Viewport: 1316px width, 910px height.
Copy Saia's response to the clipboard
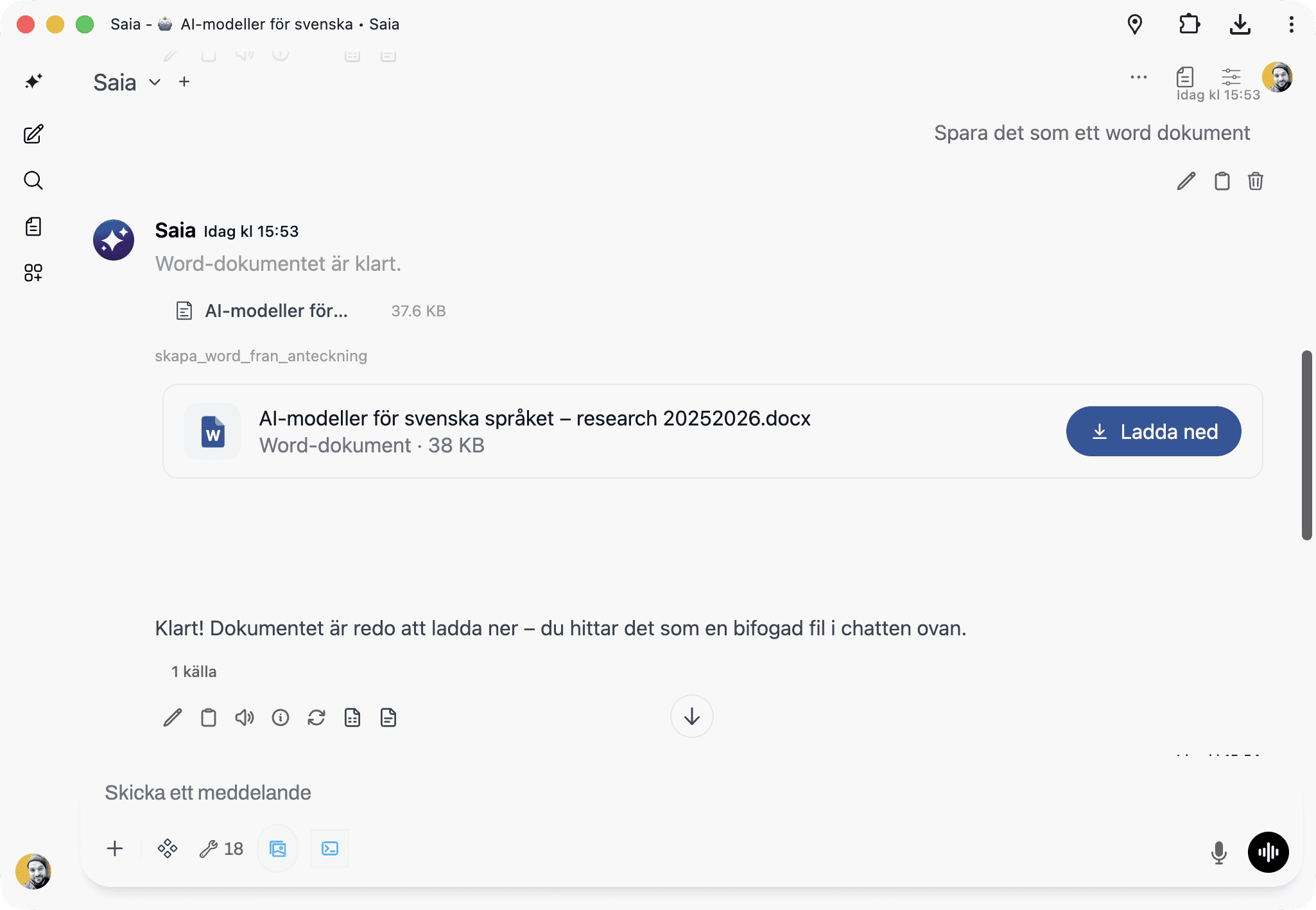point(209,717)
